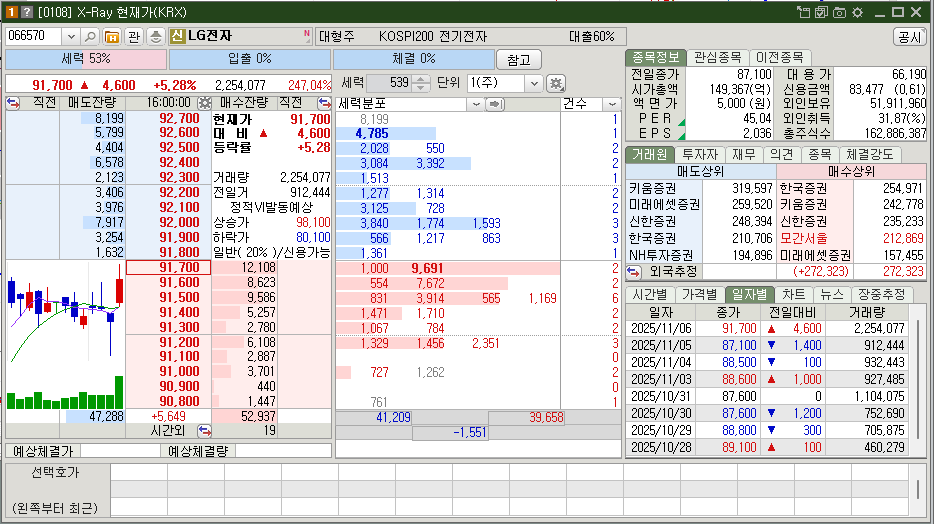
Task: Click the stock search magnifier icon
Action: tap(90, 36)
